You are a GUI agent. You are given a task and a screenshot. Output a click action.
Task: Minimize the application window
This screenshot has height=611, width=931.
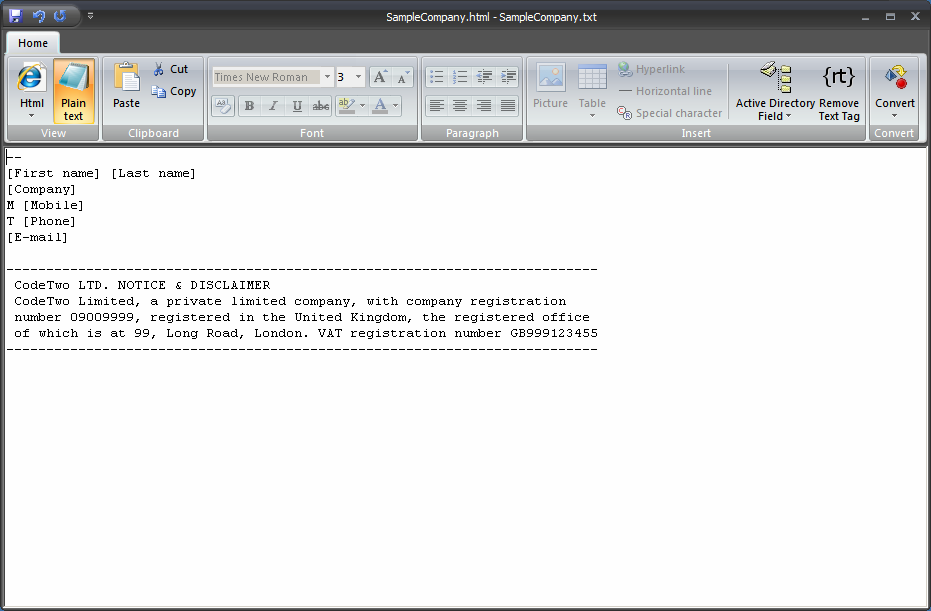[x=865, y=17]
